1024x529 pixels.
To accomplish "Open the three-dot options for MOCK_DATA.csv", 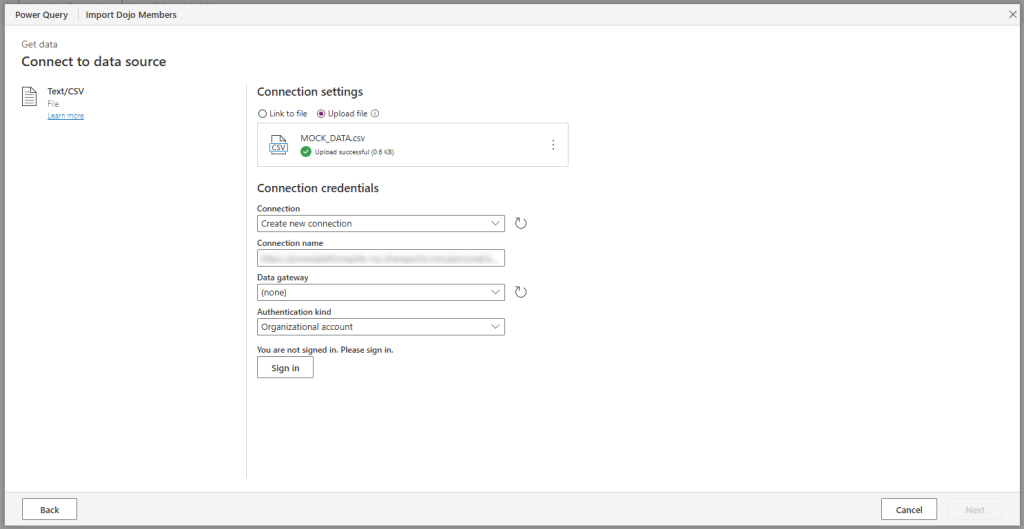I will point(553,145).
